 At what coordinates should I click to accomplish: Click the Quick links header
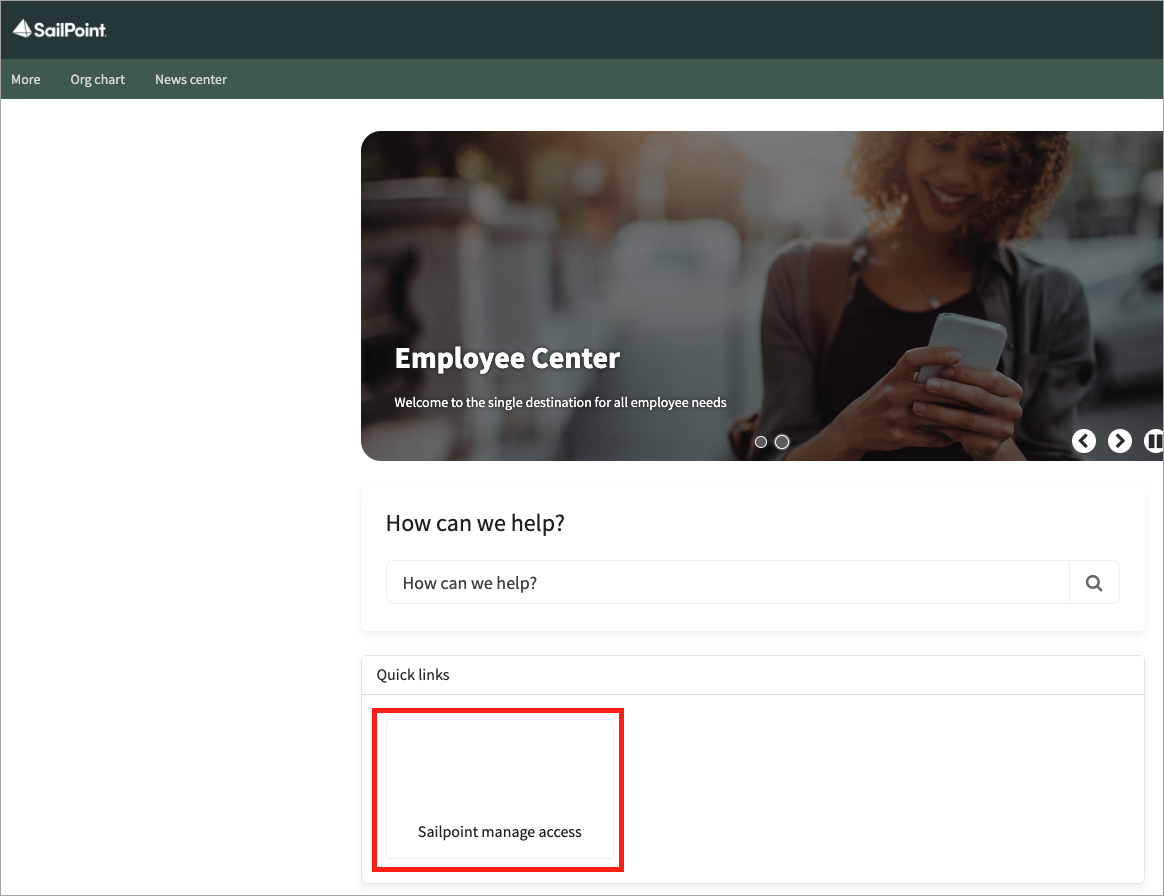[413, 675]
